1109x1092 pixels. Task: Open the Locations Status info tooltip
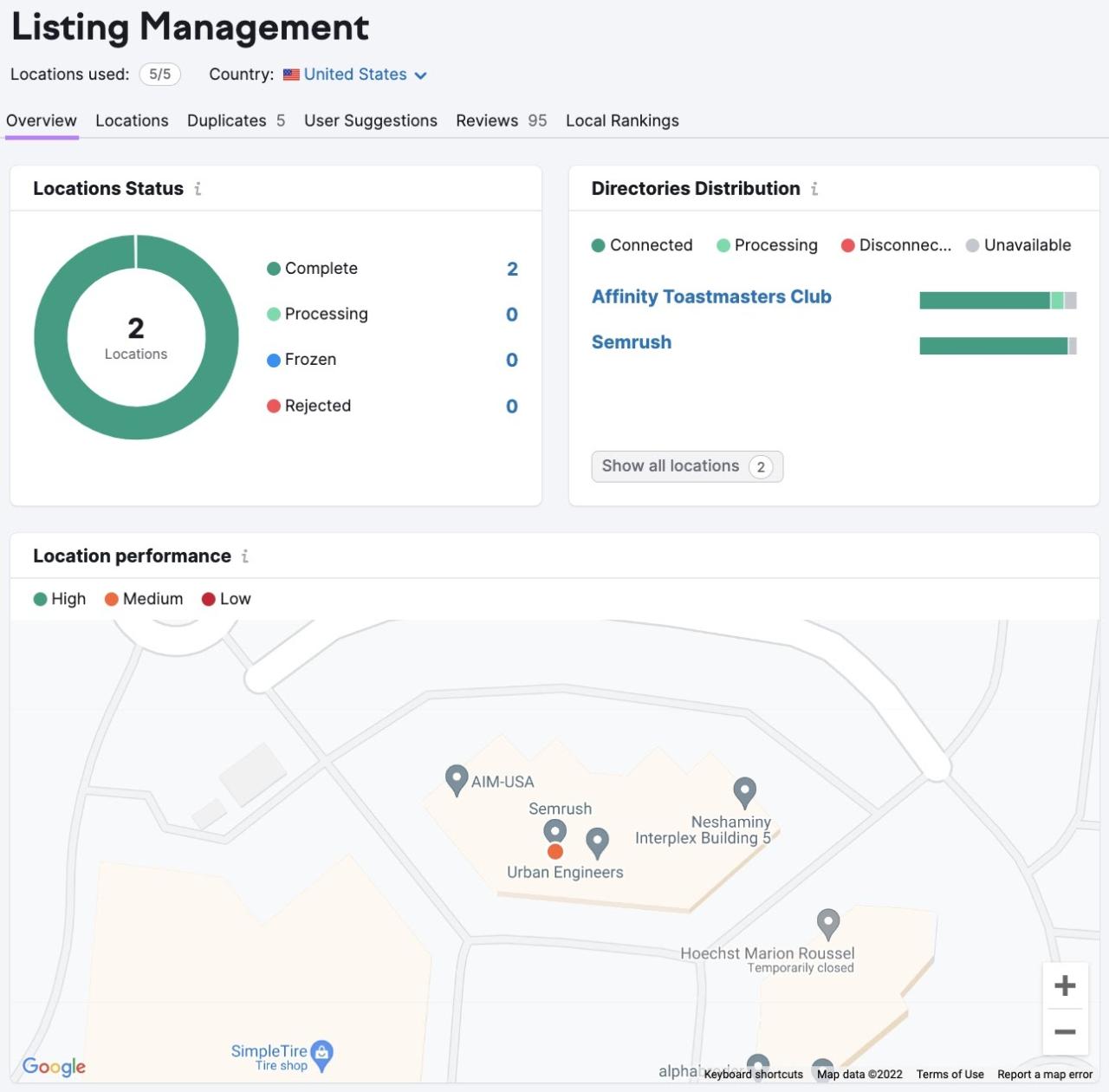point(198,189)
